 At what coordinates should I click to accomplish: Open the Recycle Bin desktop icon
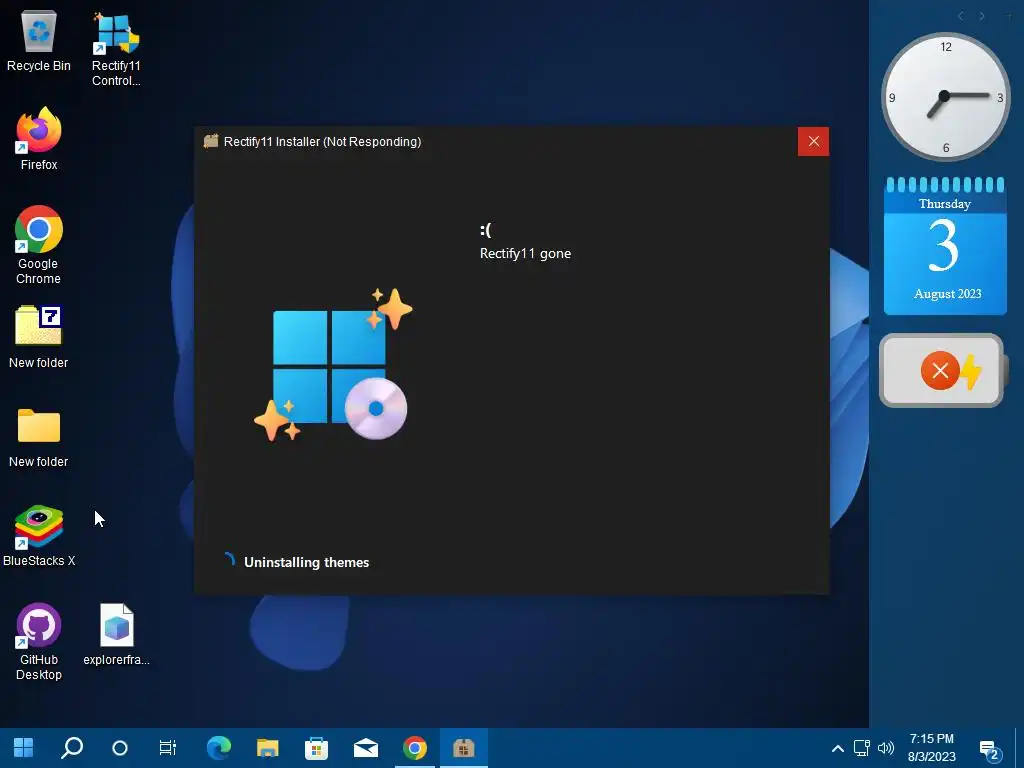click(x=39, y=42)
